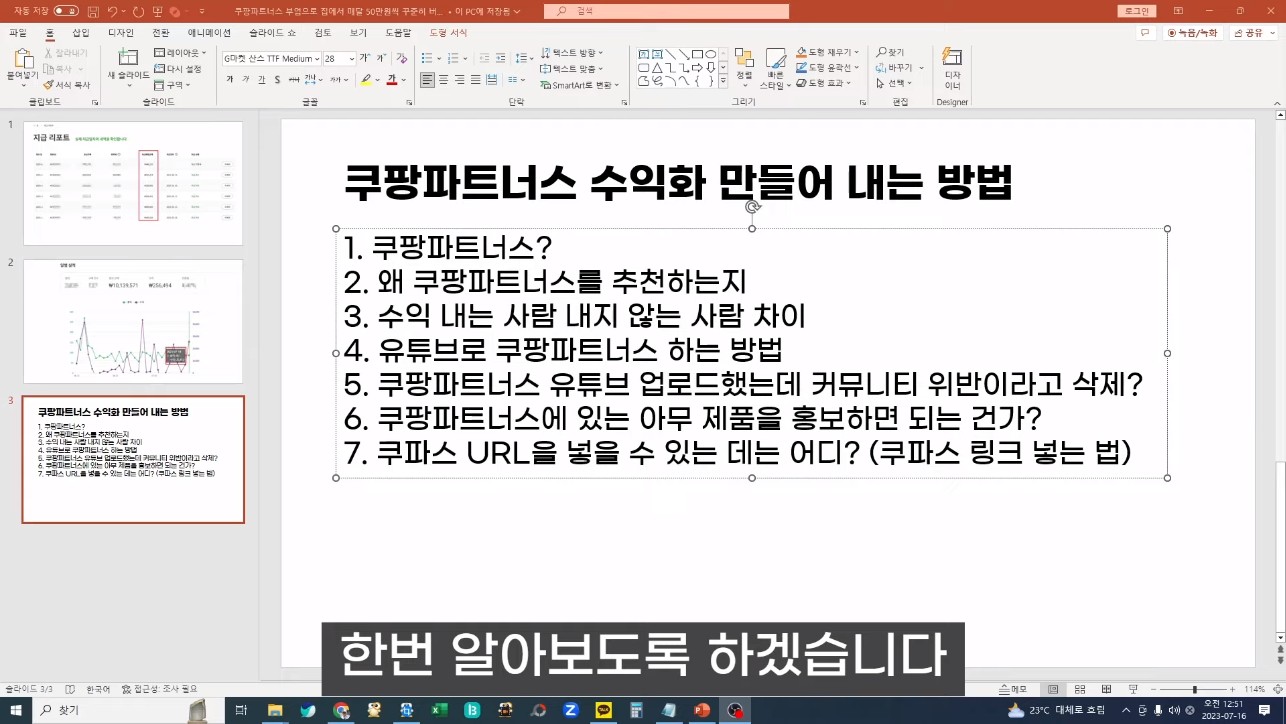The image size is (1286, 724).
Task: Expand the shapes gallery more arrow
Action: [724, 82]
